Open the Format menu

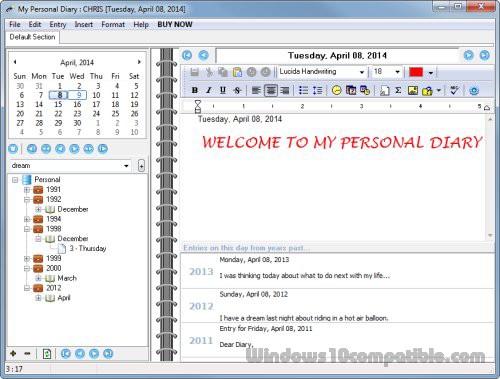[x=113, y=25]
